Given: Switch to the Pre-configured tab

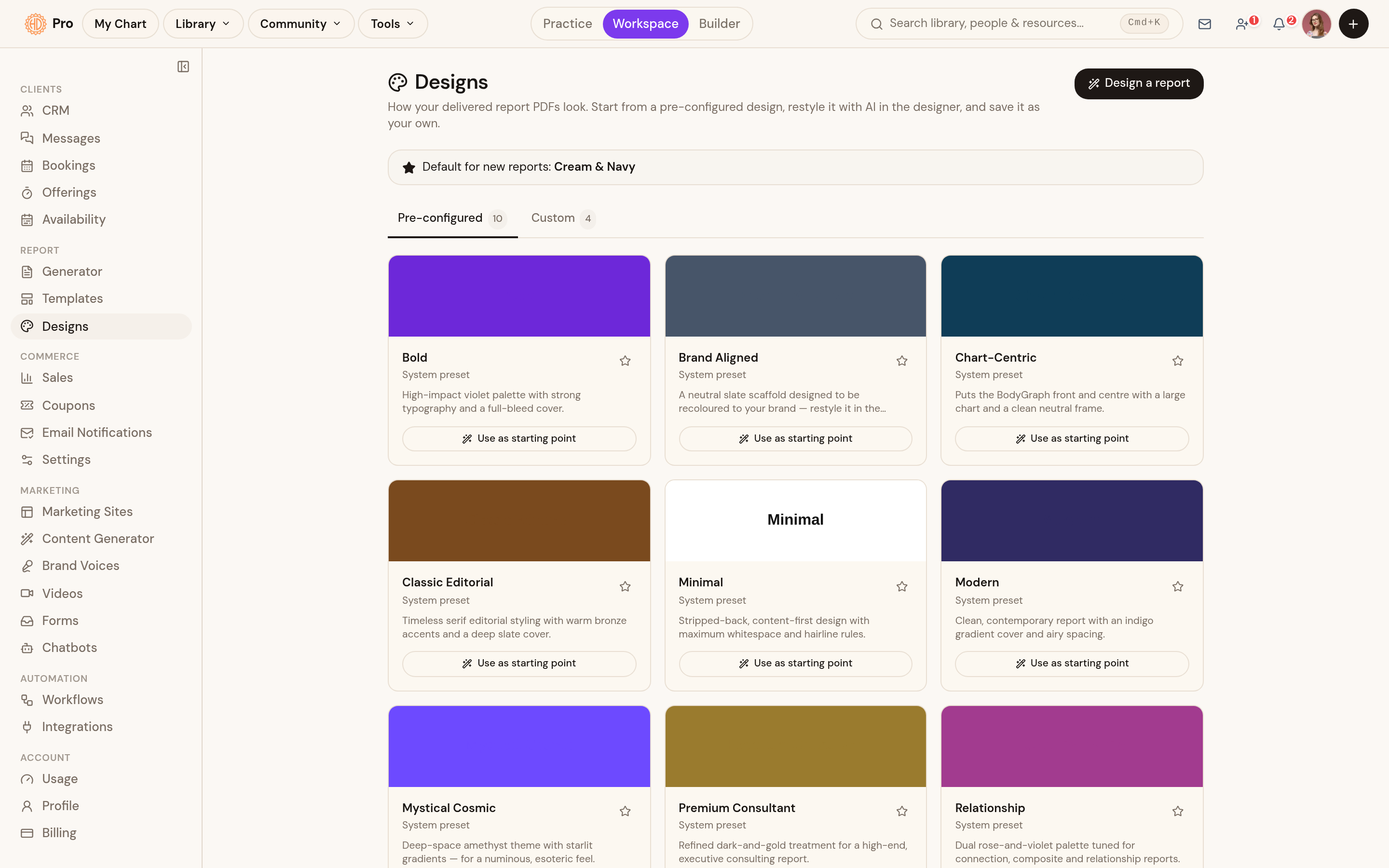Looking at the screenshot, I should (x=452, y=218).
